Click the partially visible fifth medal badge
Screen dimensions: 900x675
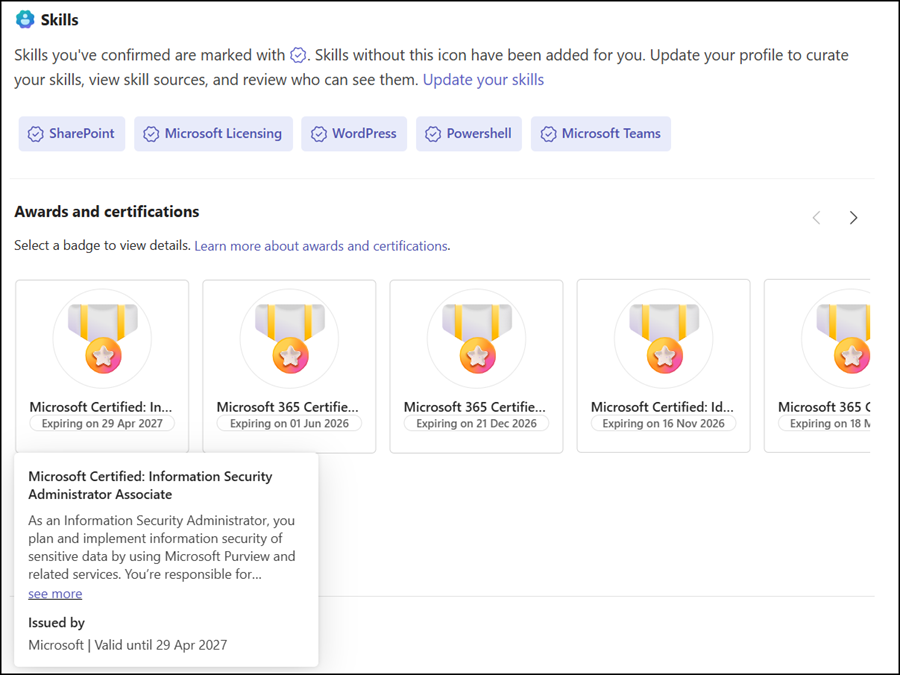[836, 339]
